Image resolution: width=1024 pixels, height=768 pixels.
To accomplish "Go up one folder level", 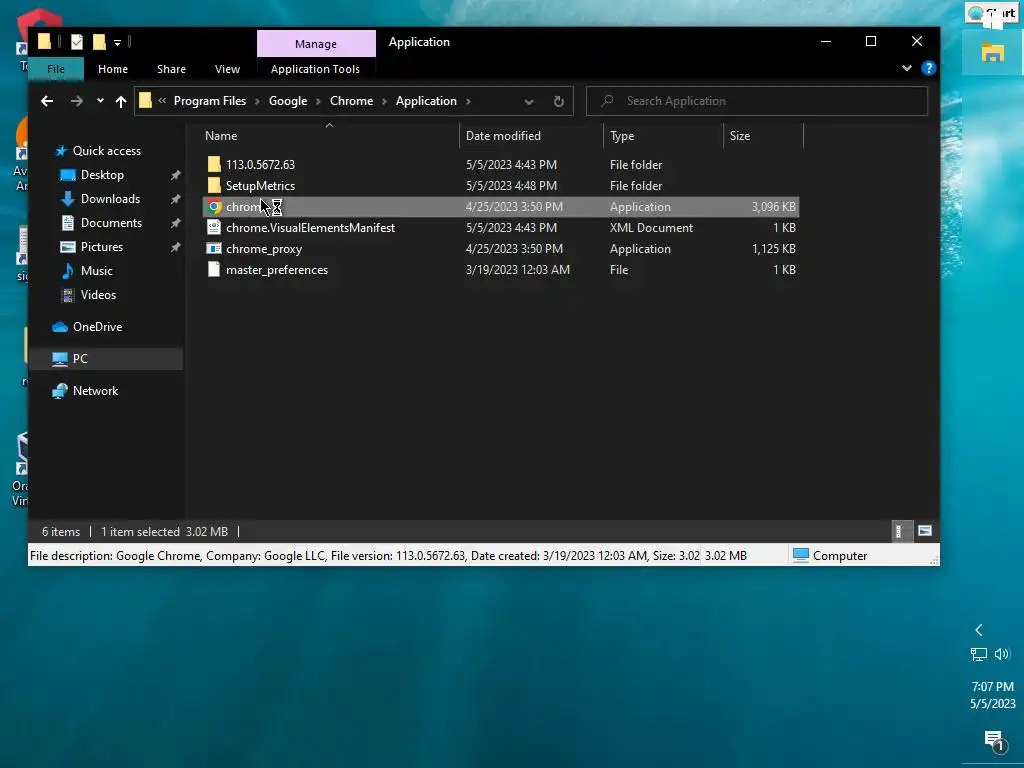I will coord(121,101).
